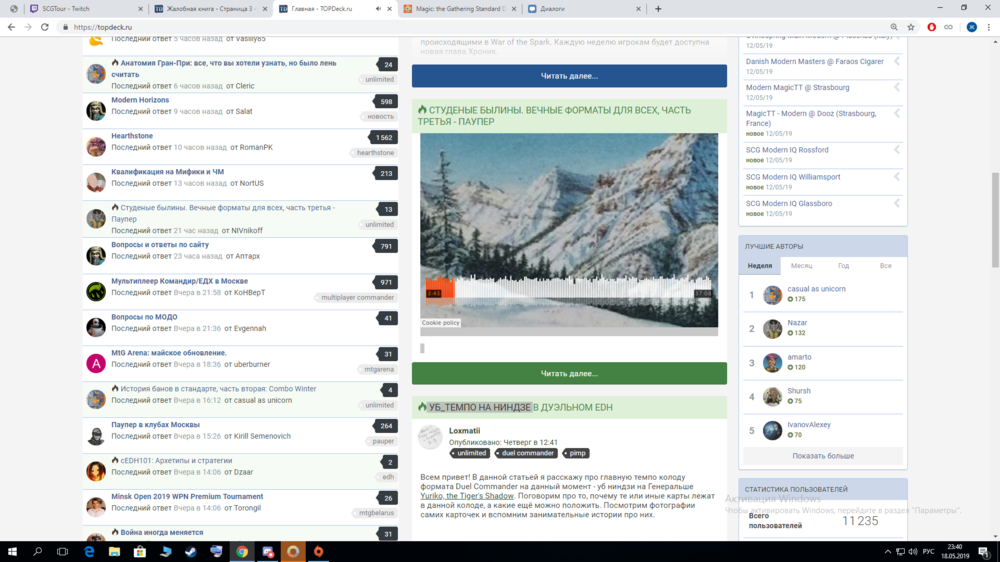This screenshot has width=1000, height=562.
Task: Open the Windows Start menu
Action: tap(12, 551)
